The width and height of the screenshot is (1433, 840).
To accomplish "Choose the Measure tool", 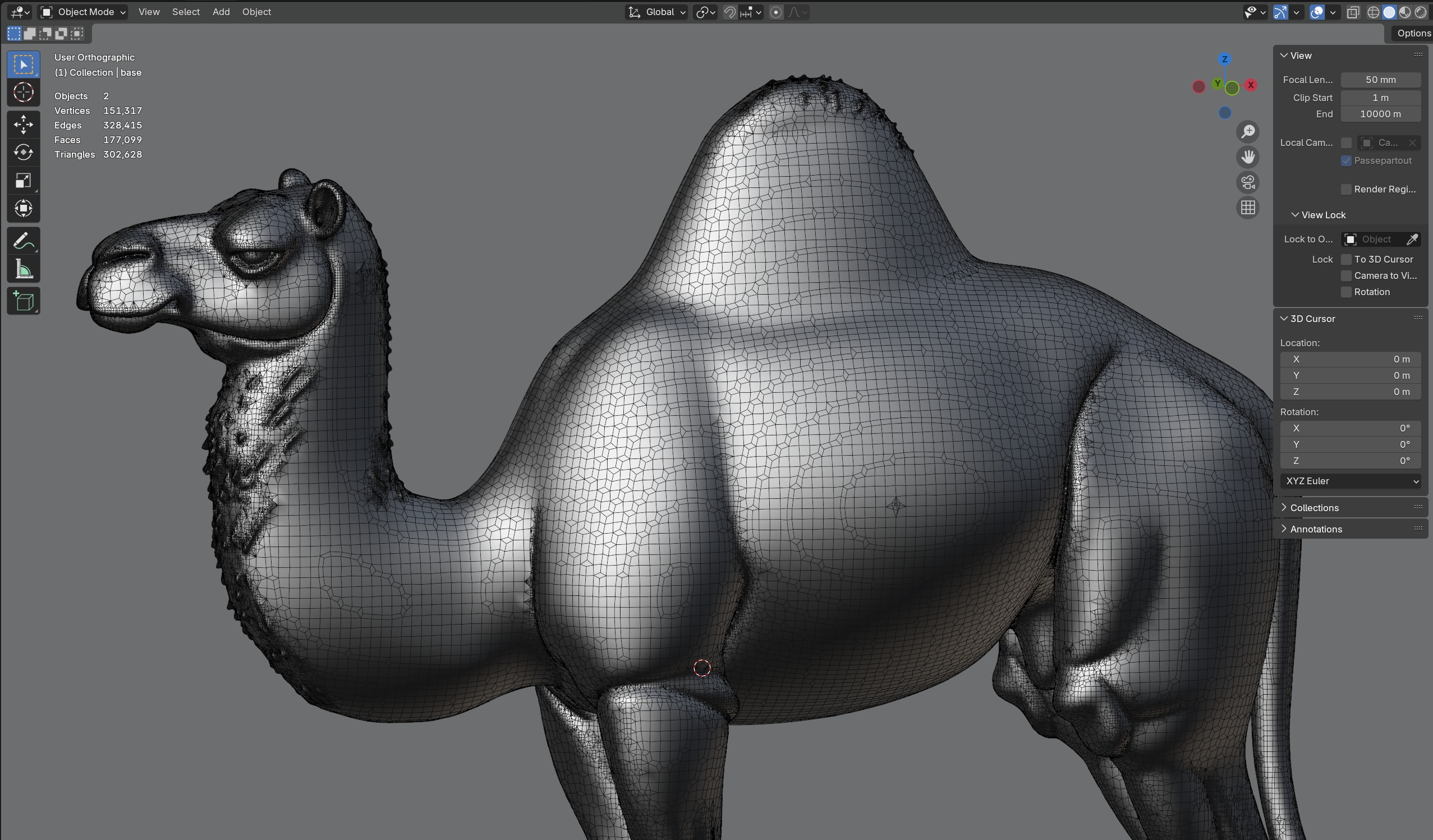I will [24, 269].
